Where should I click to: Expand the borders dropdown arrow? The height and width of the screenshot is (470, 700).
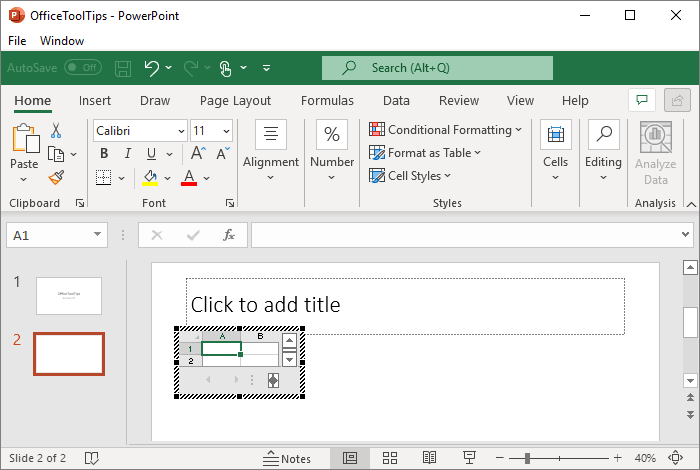121,178
